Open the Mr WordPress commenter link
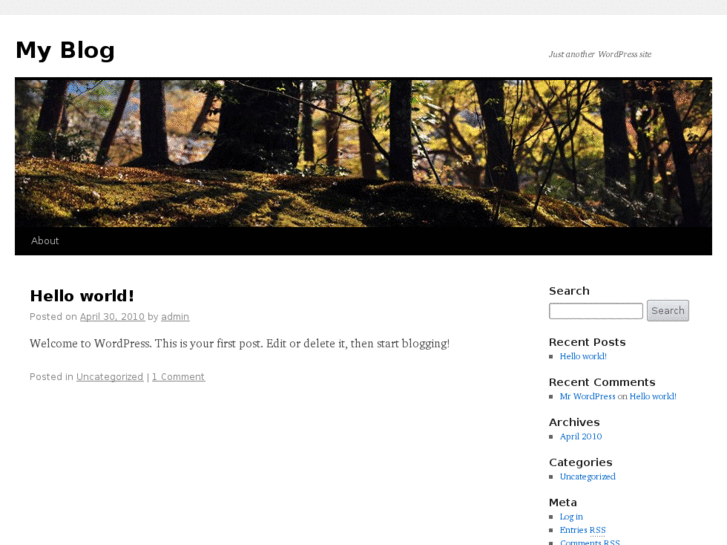Screen dimensions: 727x545 coord(587,397)
